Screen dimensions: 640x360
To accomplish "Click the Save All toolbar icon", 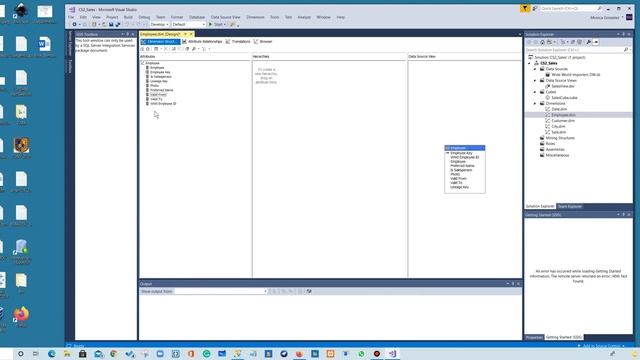I will click(x=118, y=24).
